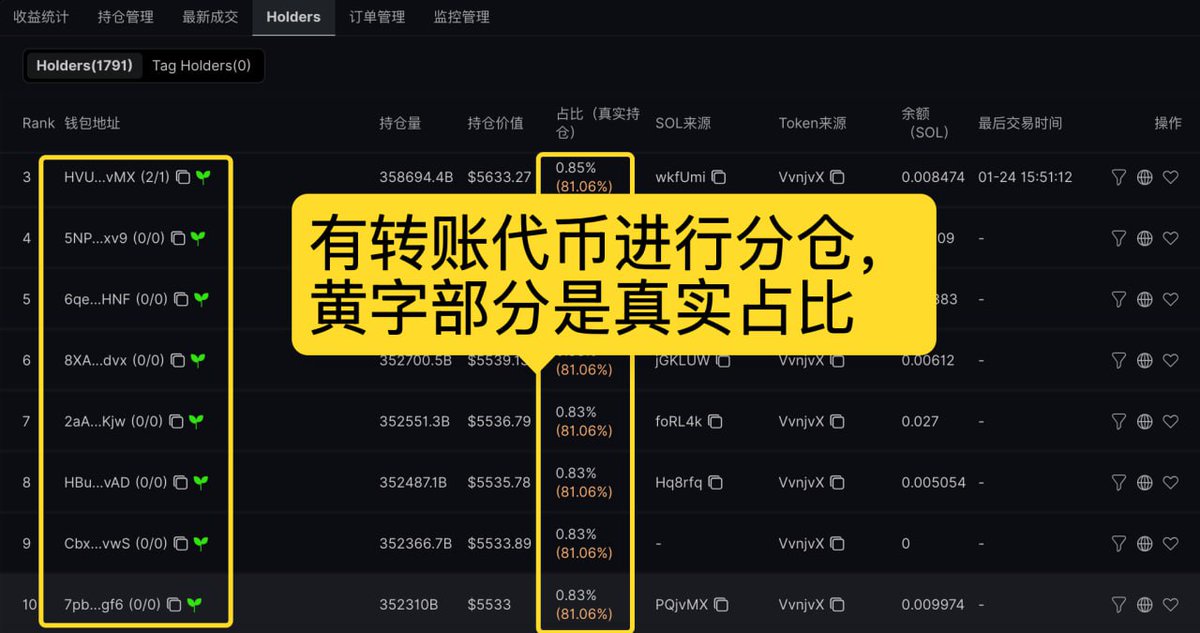This screenshot has height=633, width=1200.
Task: Click SOL source wkfUmi
Action: click(x=681, y=177)
